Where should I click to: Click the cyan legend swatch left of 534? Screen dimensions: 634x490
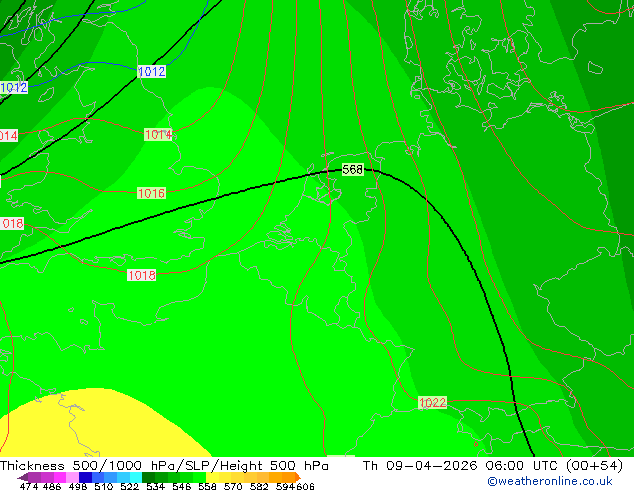136,477
